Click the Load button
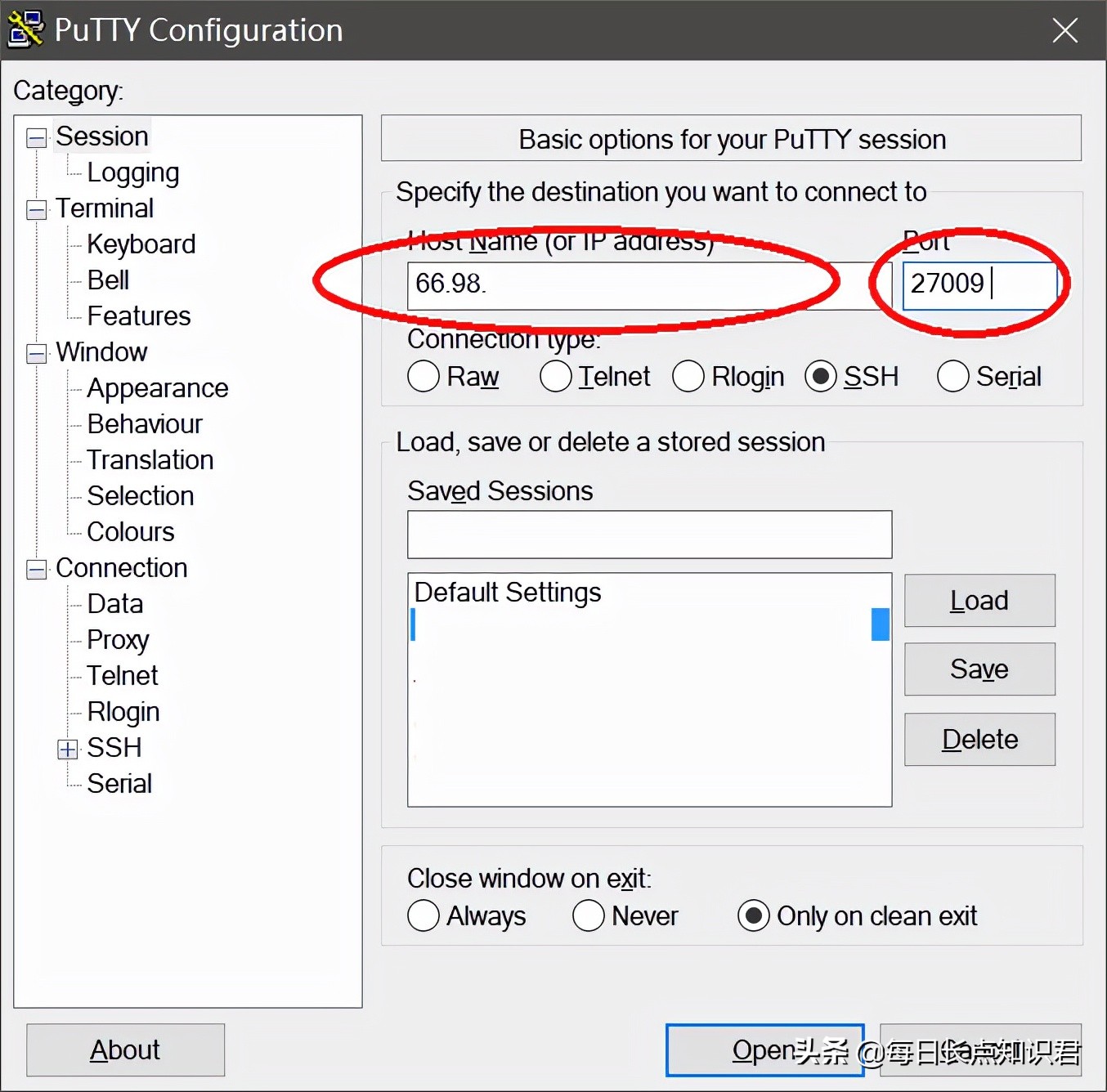Viewport: 1107px width, 1092px height. (x=979, y=601)
